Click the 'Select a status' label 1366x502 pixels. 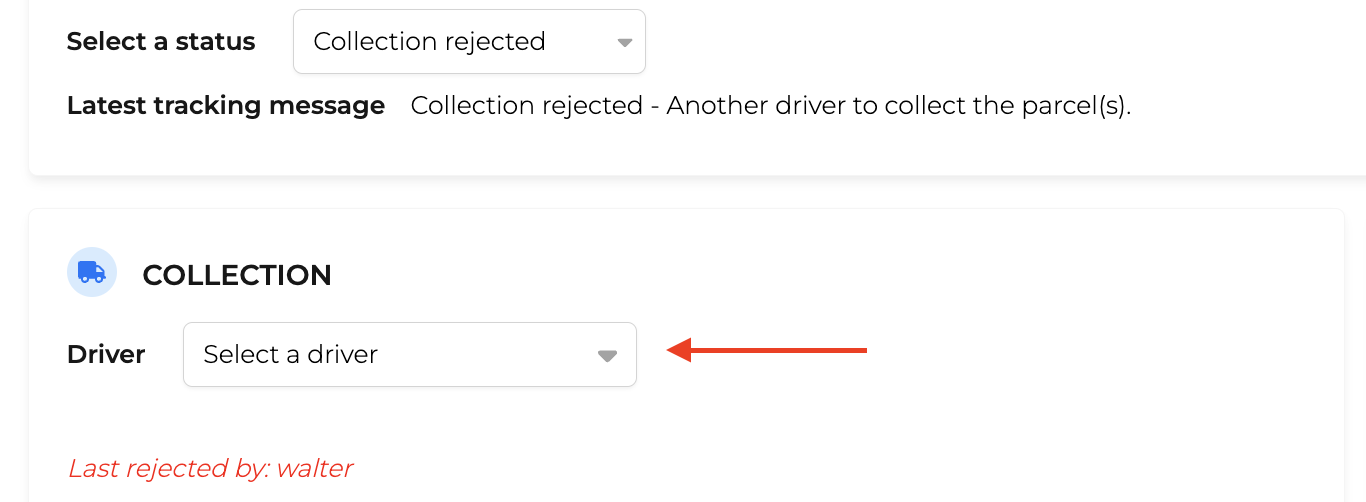point(161,42)
